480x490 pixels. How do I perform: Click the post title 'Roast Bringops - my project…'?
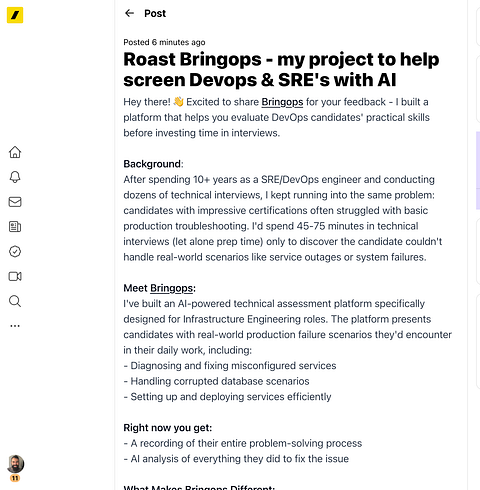281,69
